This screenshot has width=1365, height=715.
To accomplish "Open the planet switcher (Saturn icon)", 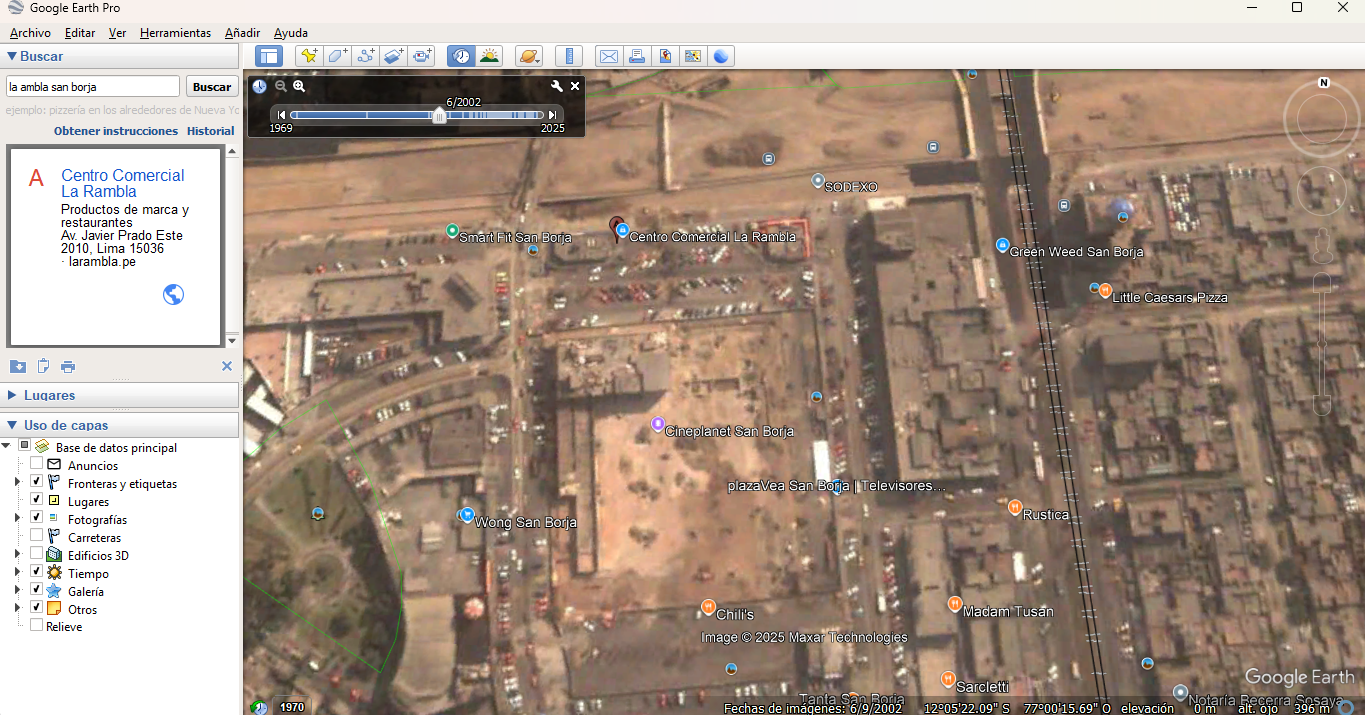I will 528,56.
